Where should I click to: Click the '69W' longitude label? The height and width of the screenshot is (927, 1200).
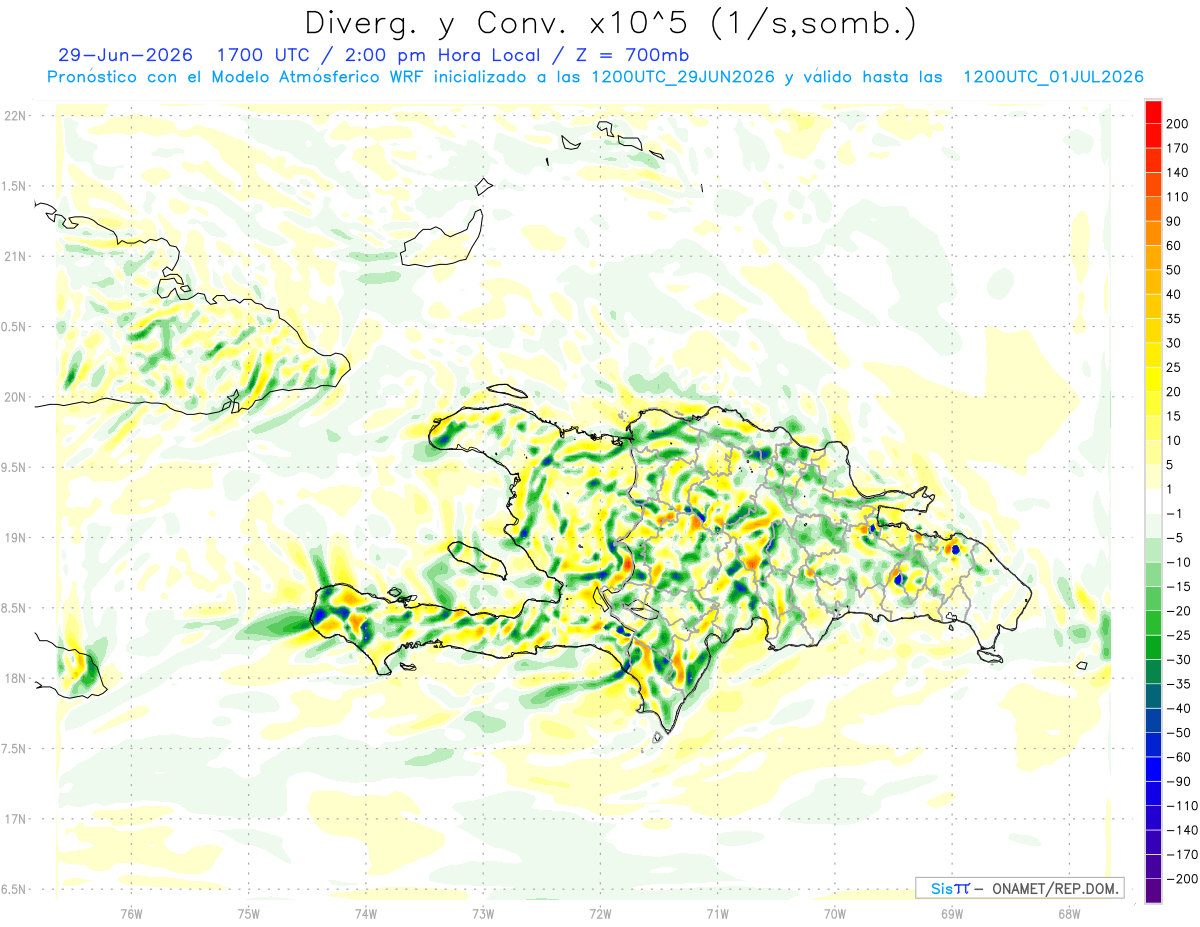951,913
